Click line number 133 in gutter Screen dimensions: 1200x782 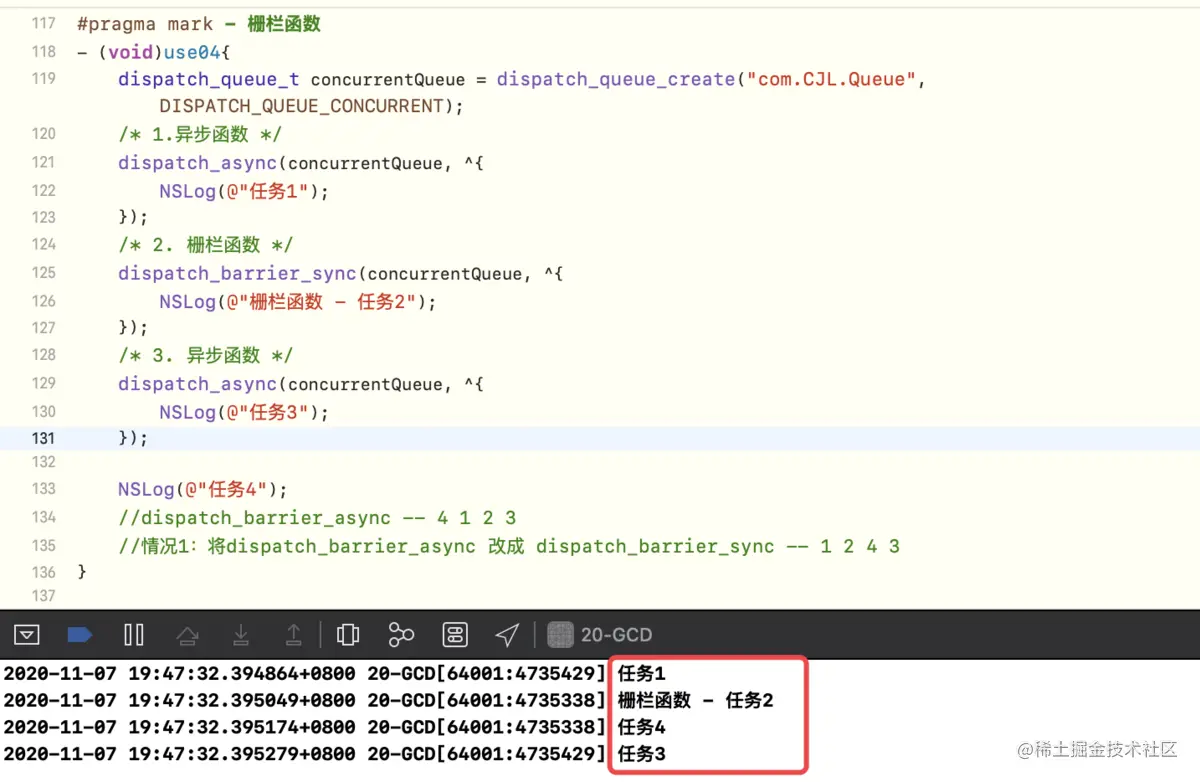[44, 489]
